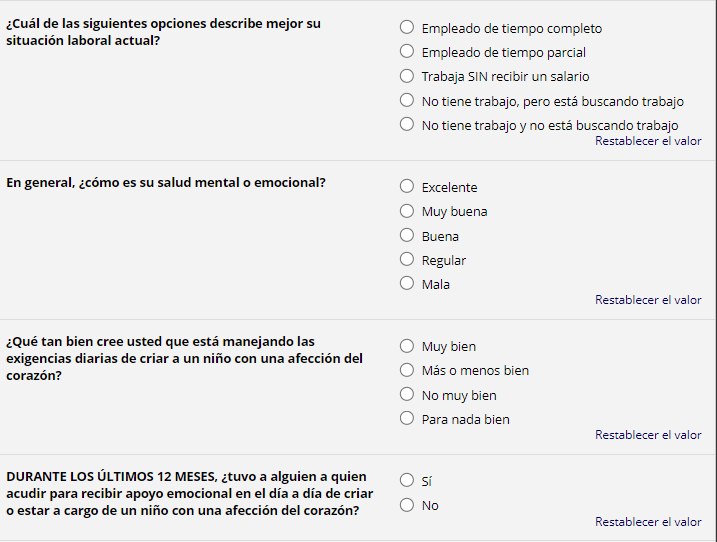Choose "Excelente" for mental health
Viewport: 717px width, 542px height.
pyautogui.click(x=406, y=187)
